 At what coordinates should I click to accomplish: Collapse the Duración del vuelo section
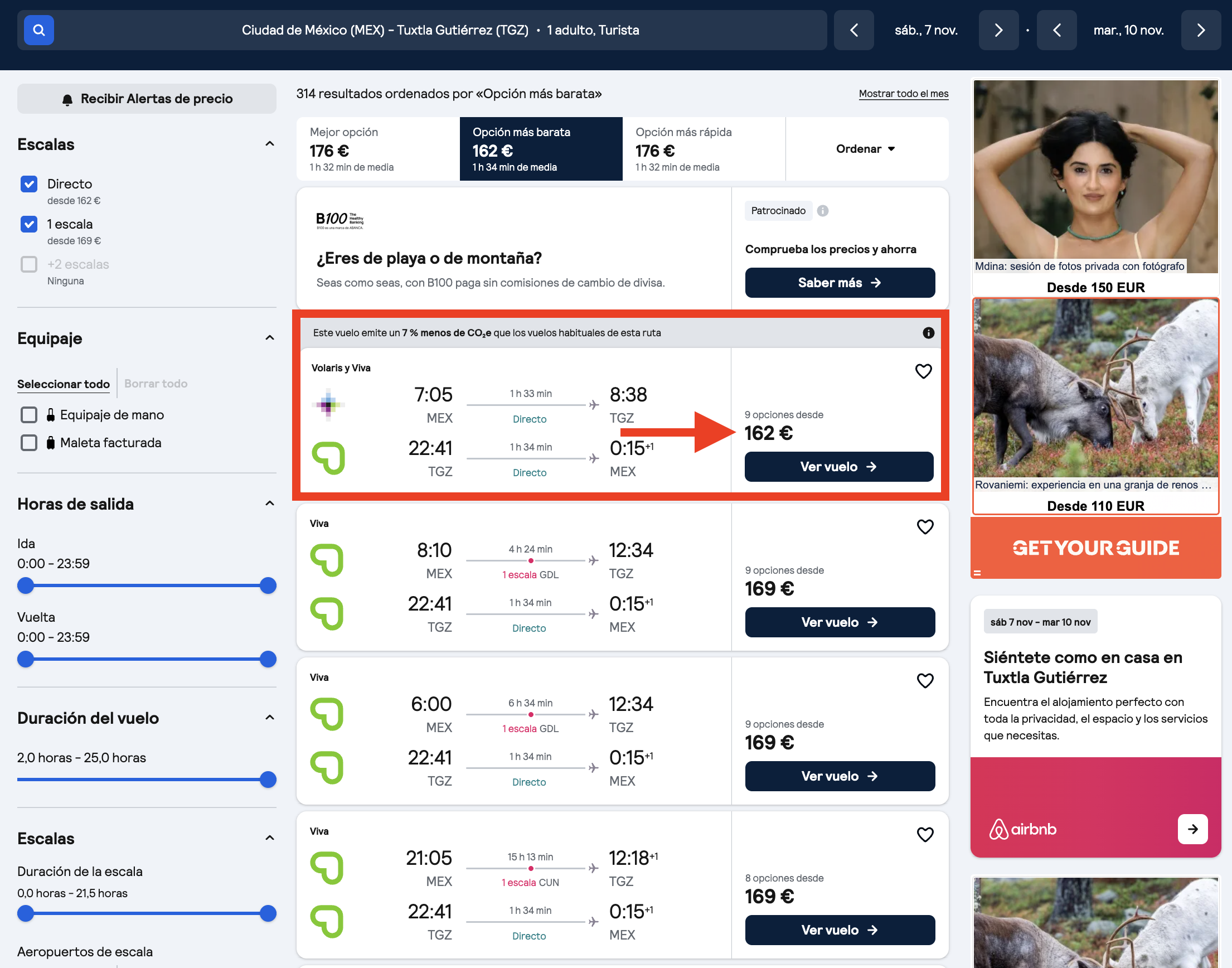[270, 718]
